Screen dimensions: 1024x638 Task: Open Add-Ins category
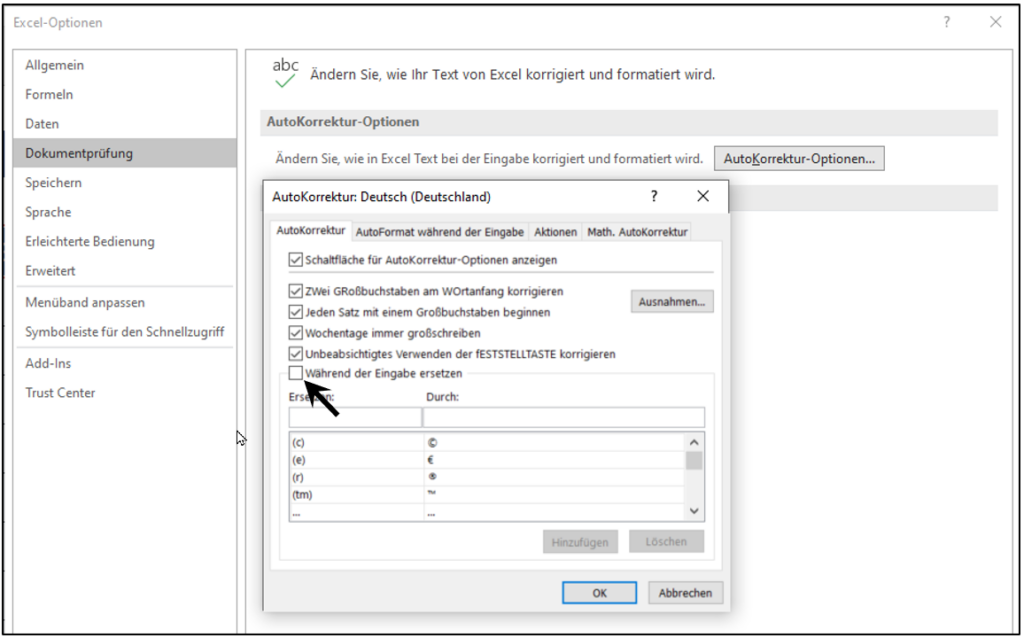click(x=125, y=364)
